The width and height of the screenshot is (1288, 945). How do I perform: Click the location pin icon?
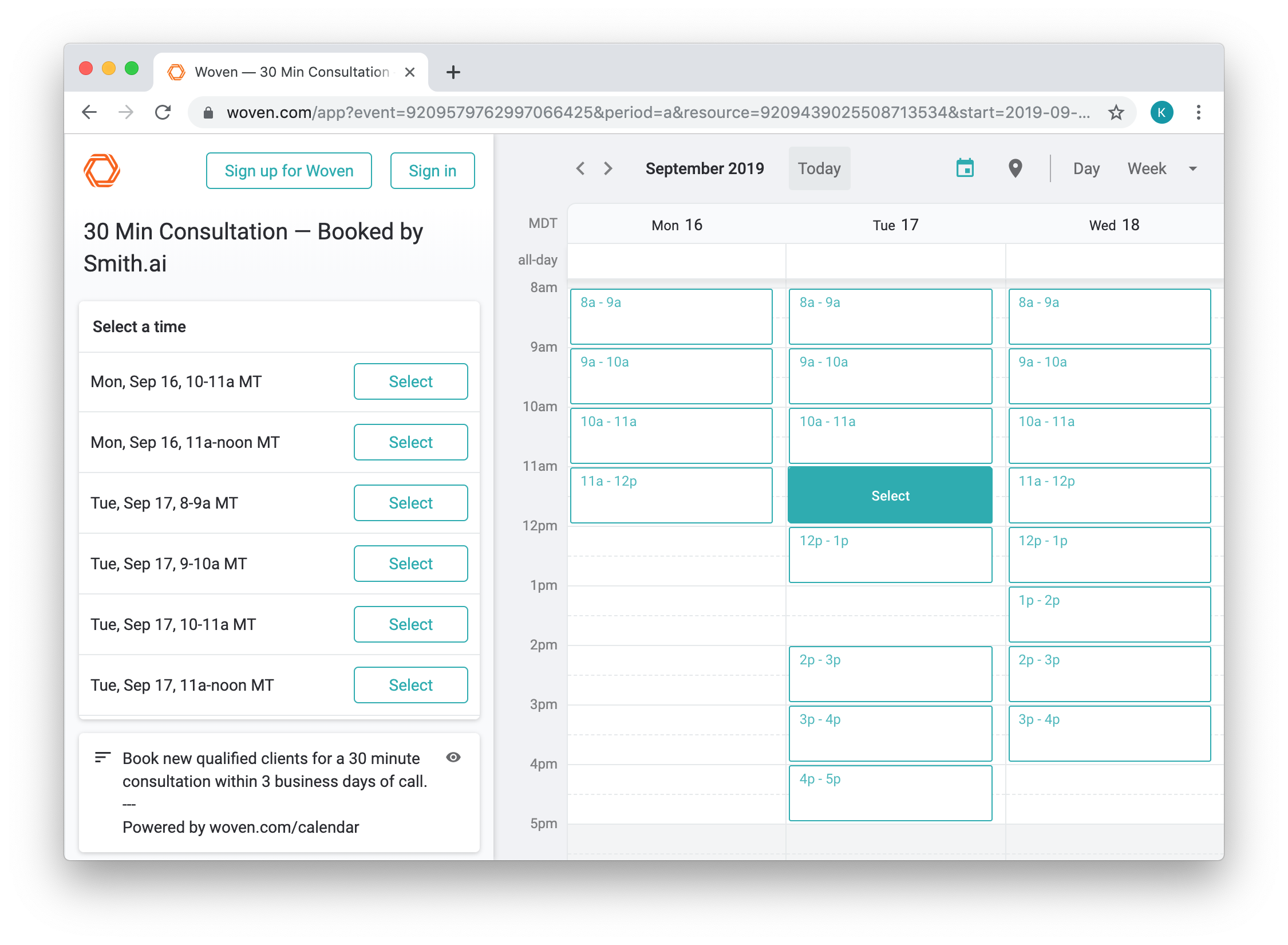point(1015,168)
